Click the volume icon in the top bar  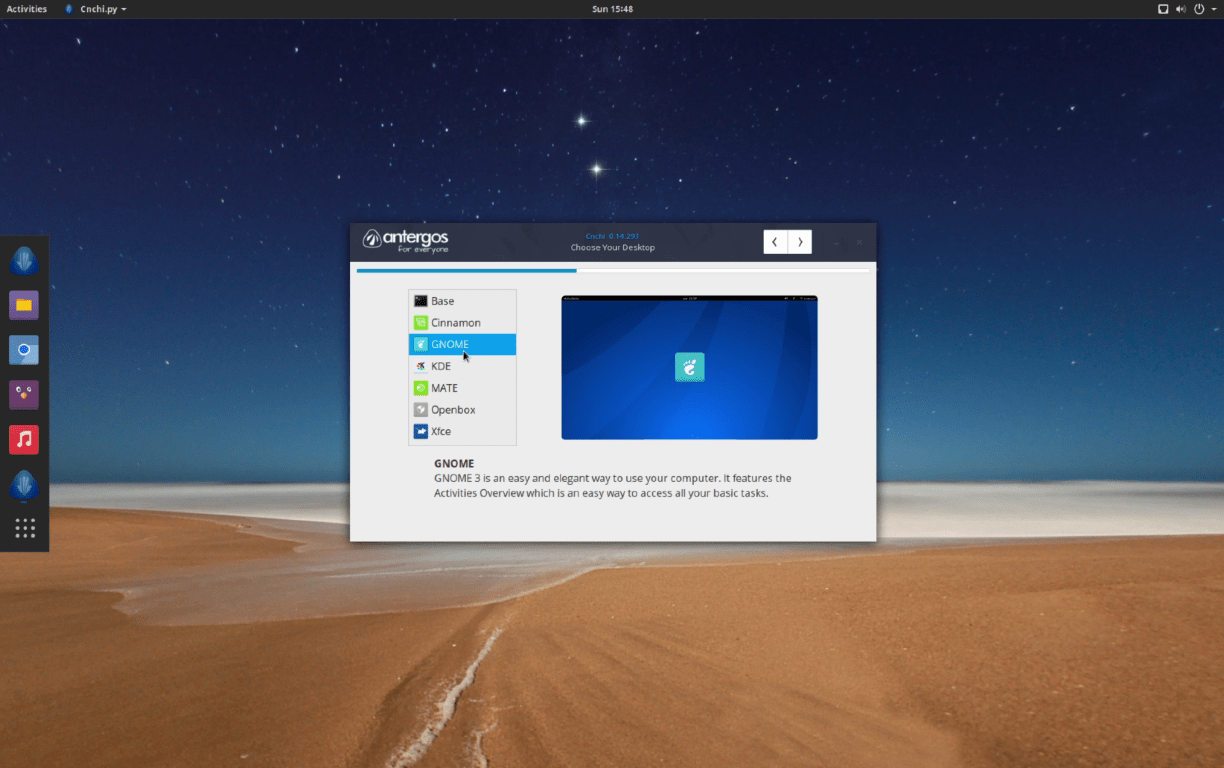pos(1181,9)
